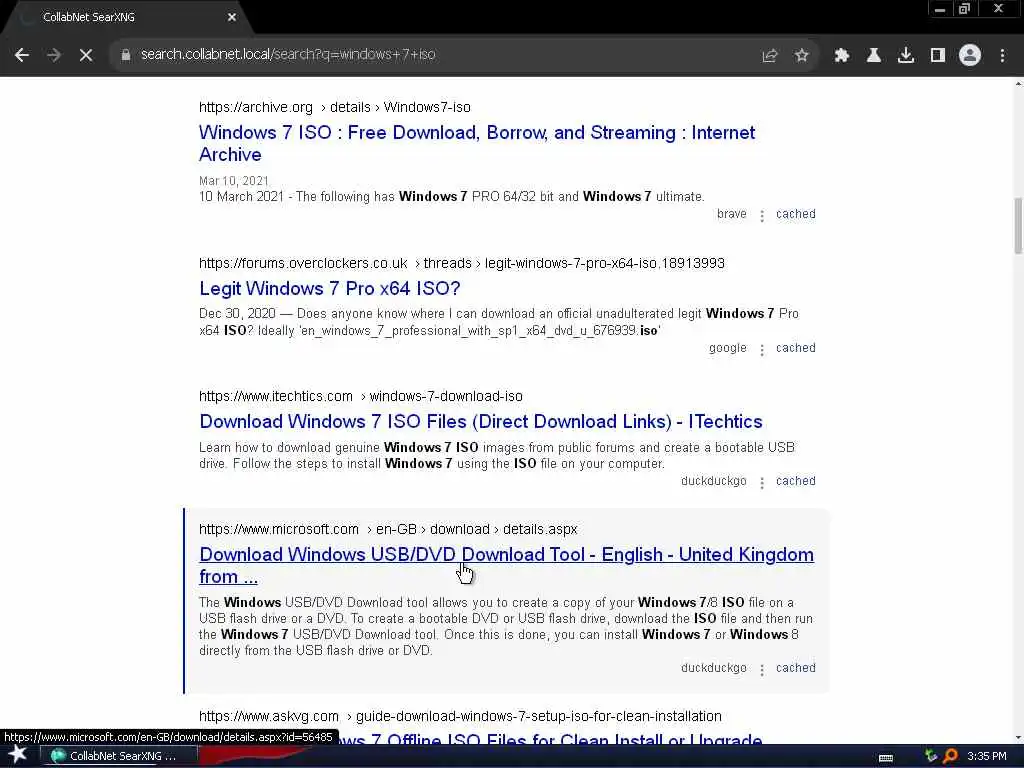The height and width of the screenshot is (768, 1024).
Task: Open the taskbar start star icon
Action: tap(17, 756)
